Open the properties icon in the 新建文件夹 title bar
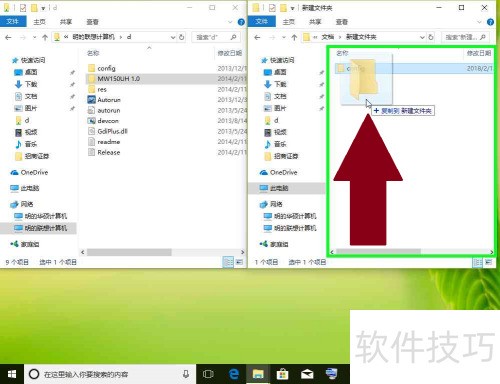This screenshot has width=500, height=384. [x=272, y=8]
